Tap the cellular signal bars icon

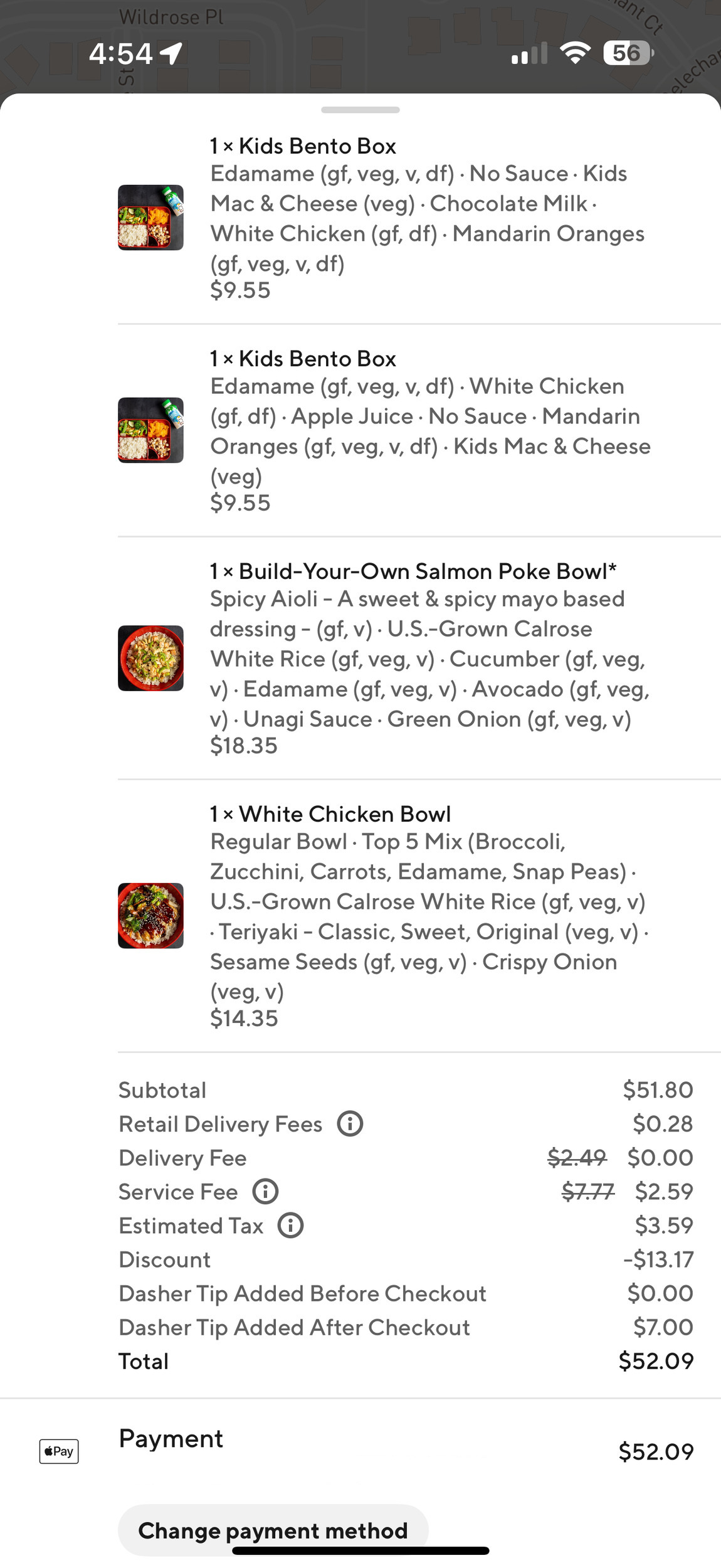click(x=529, y=55)
